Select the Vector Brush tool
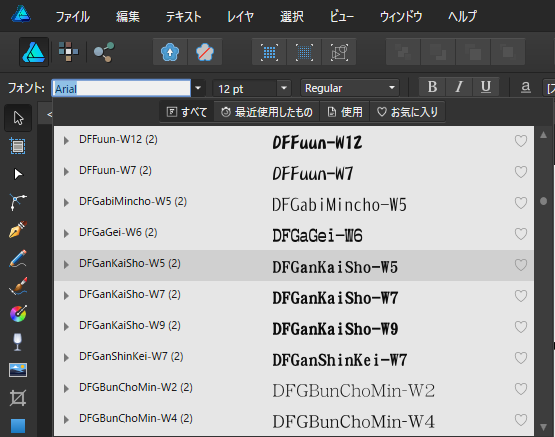Screen dimensions: 555x437 [x=18, y=286]
